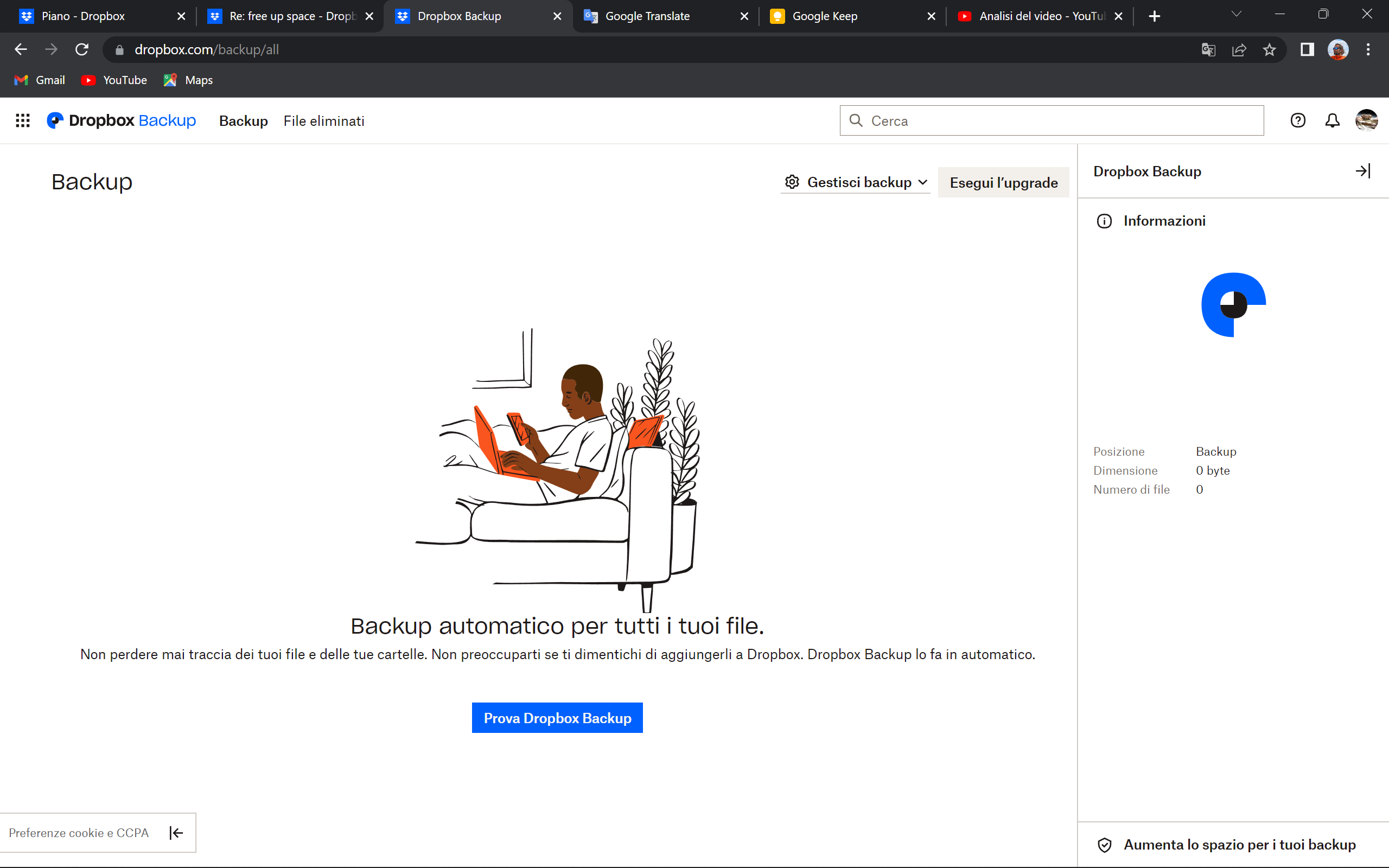Image resolution: width=1389 pixels, height=868 pixels.
Task: Click the Dropbox Backup logo
Action: pyautogui.click(x=121, y=120)
